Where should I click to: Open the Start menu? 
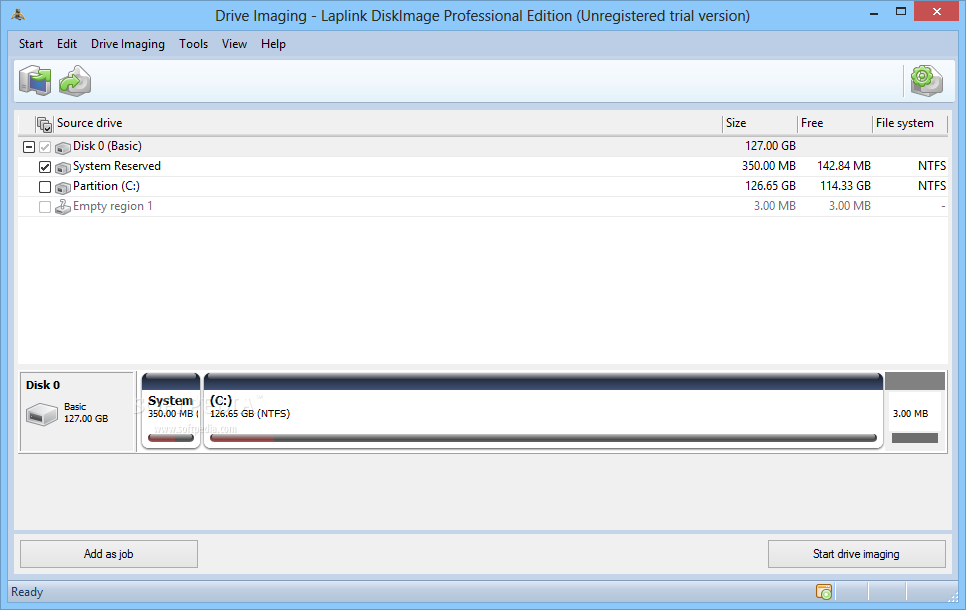(31, 44)
